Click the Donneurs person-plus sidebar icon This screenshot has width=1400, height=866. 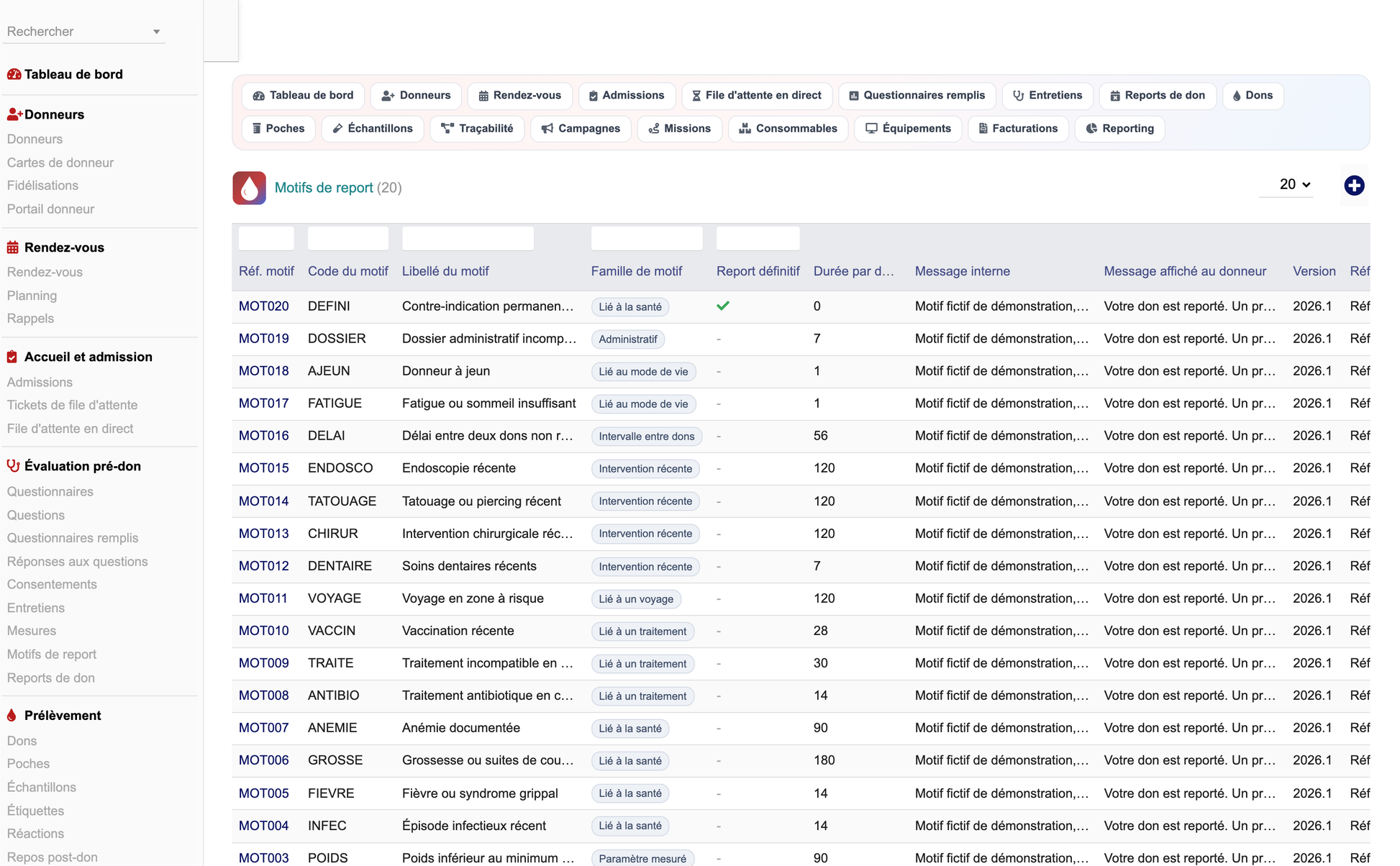[x=14, y=114]
